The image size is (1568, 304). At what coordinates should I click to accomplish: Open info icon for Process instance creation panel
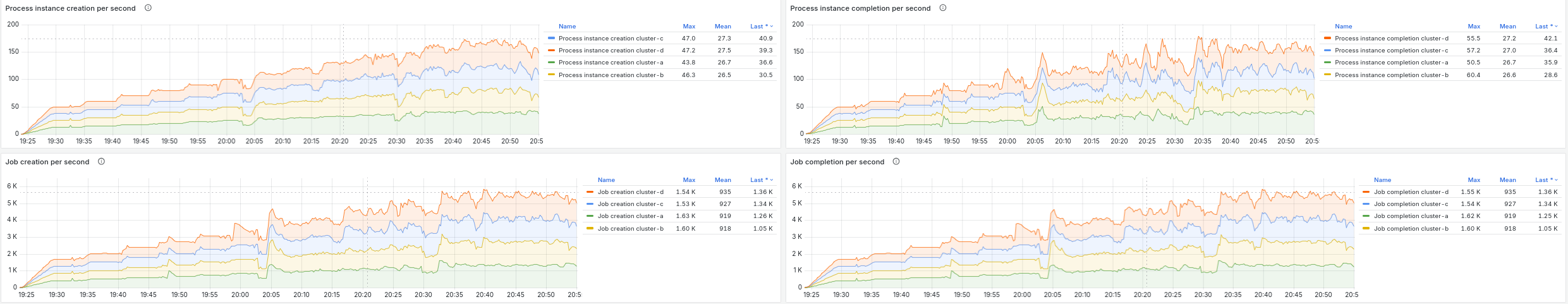148,8
